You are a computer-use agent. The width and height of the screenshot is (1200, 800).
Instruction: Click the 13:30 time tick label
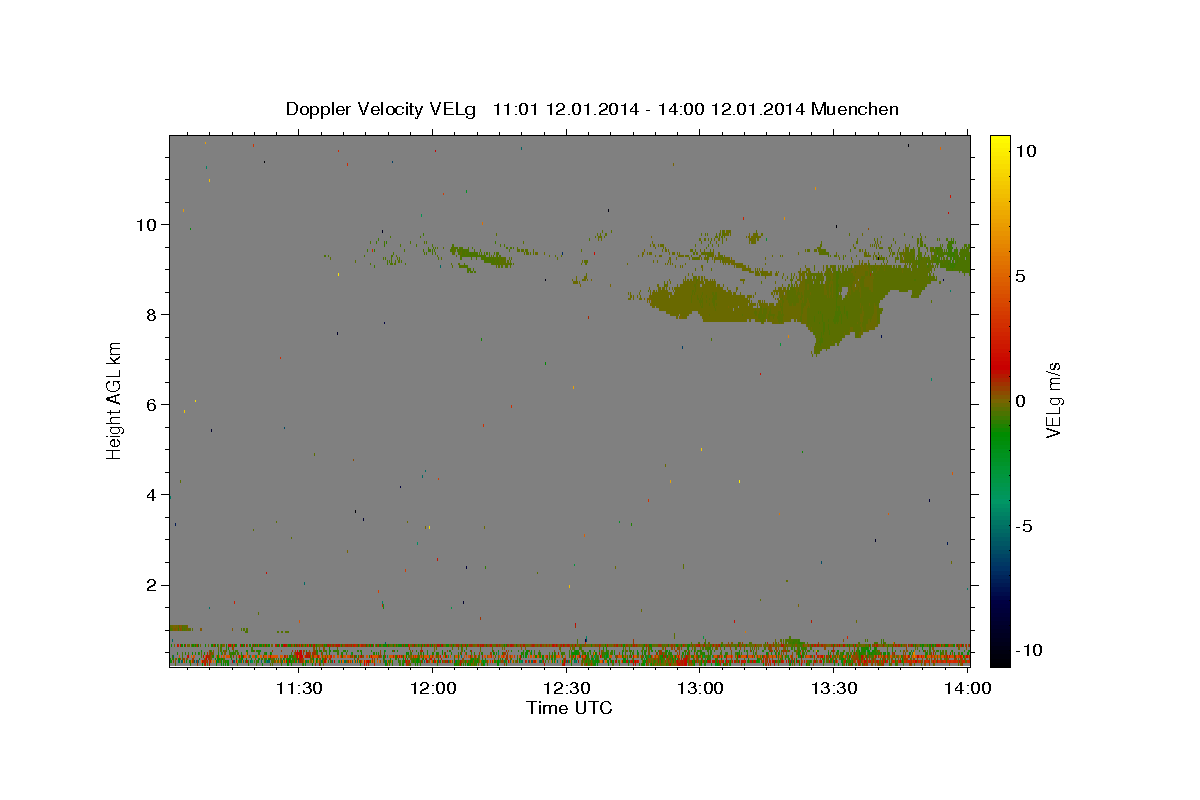coord(834,688)
